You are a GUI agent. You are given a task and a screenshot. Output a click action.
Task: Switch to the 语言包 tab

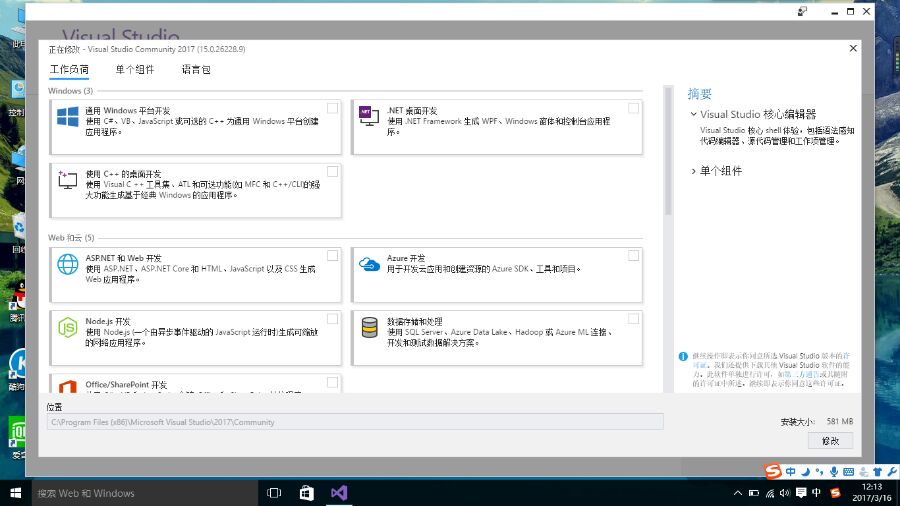(x=196, y=69)
